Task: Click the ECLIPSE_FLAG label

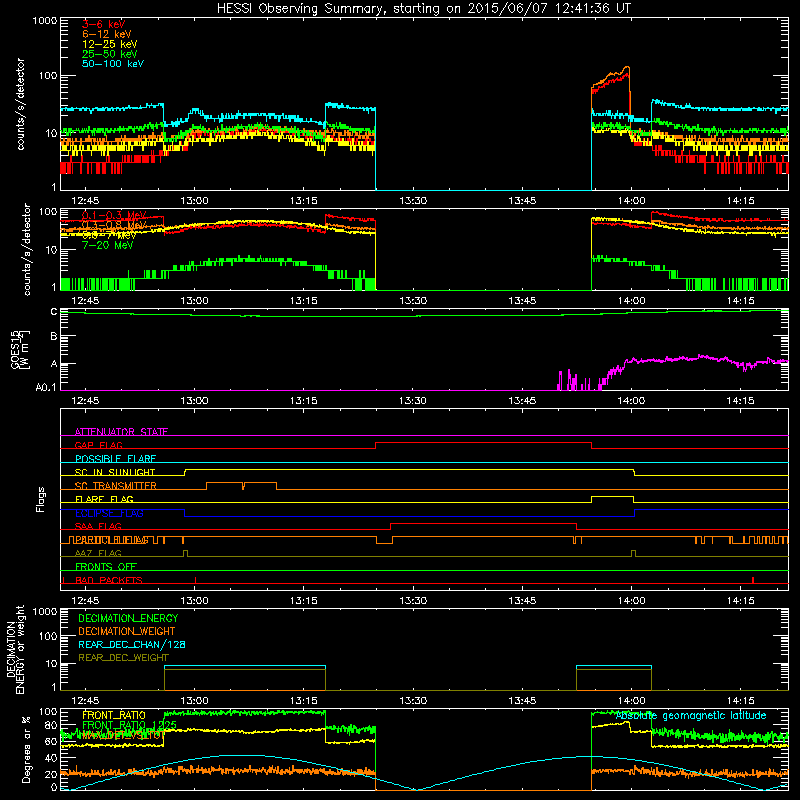Action: pos(109,513)
